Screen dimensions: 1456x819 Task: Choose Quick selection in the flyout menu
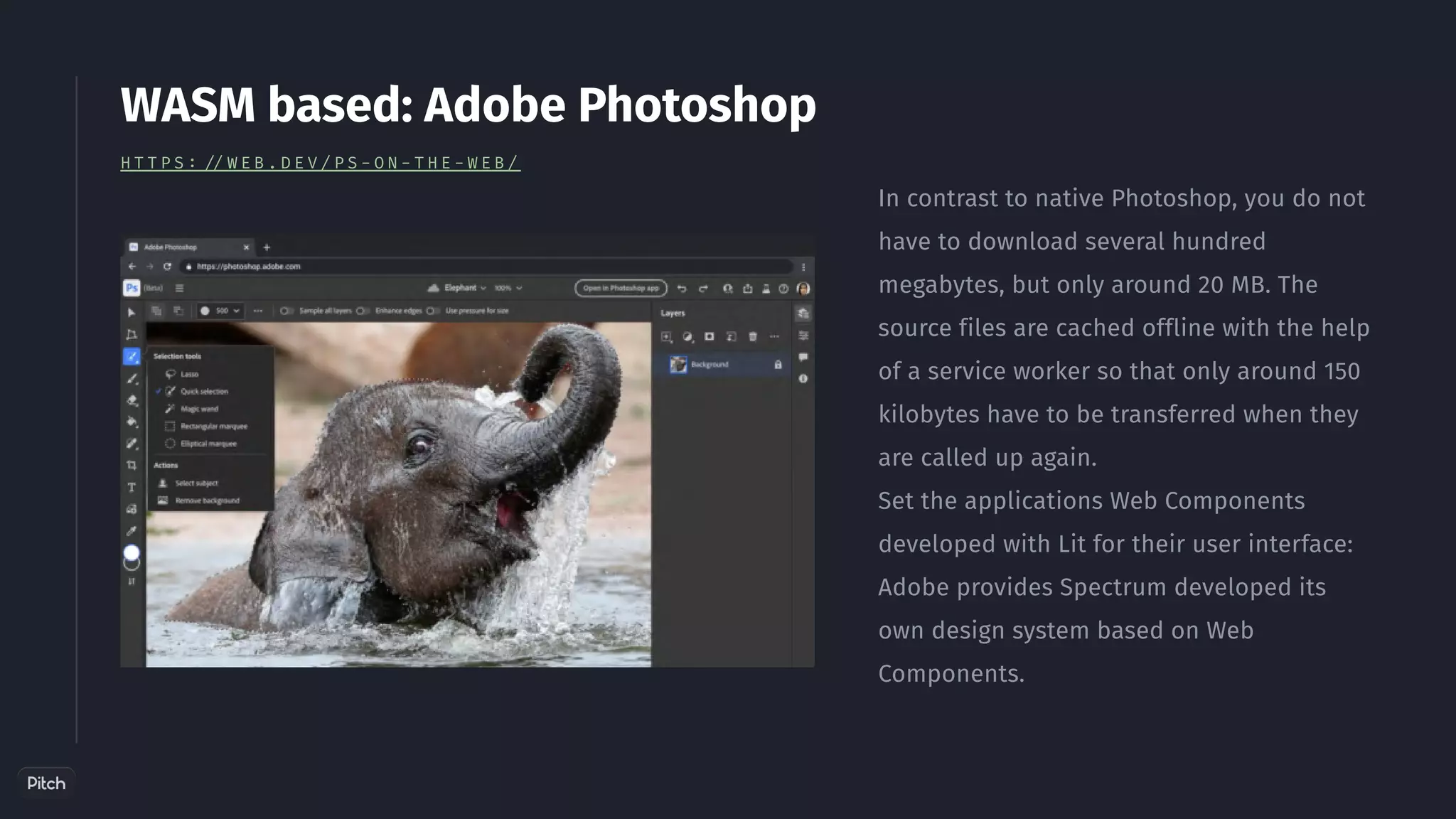pyautogui.click(x=196, y=391)
